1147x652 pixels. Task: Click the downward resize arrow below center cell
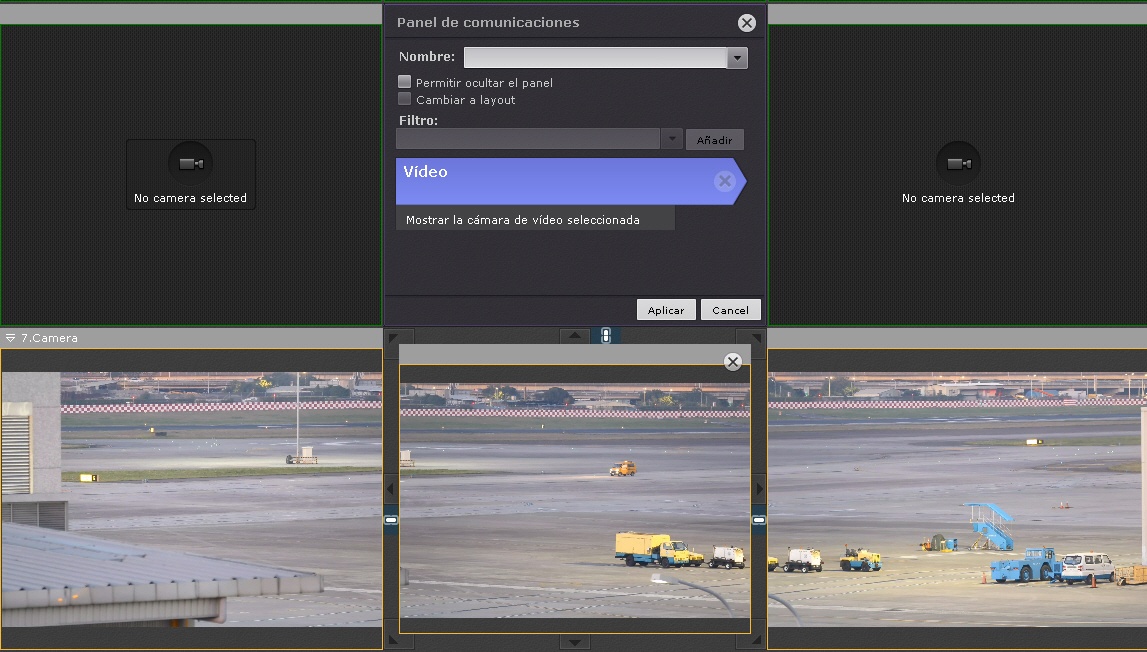(x=574, y=642)
